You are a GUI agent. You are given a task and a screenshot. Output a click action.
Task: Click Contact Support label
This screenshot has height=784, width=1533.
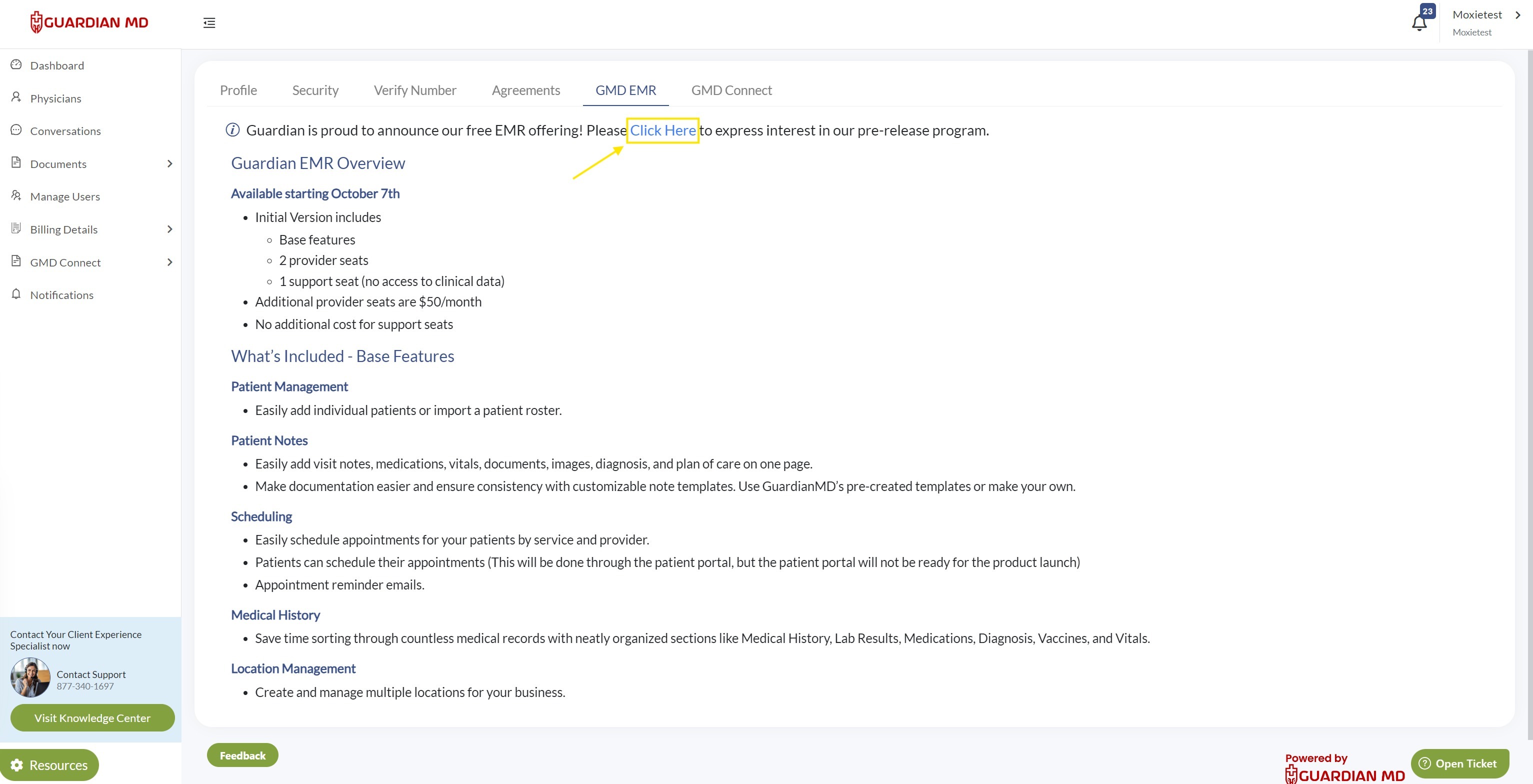[91, 674]
